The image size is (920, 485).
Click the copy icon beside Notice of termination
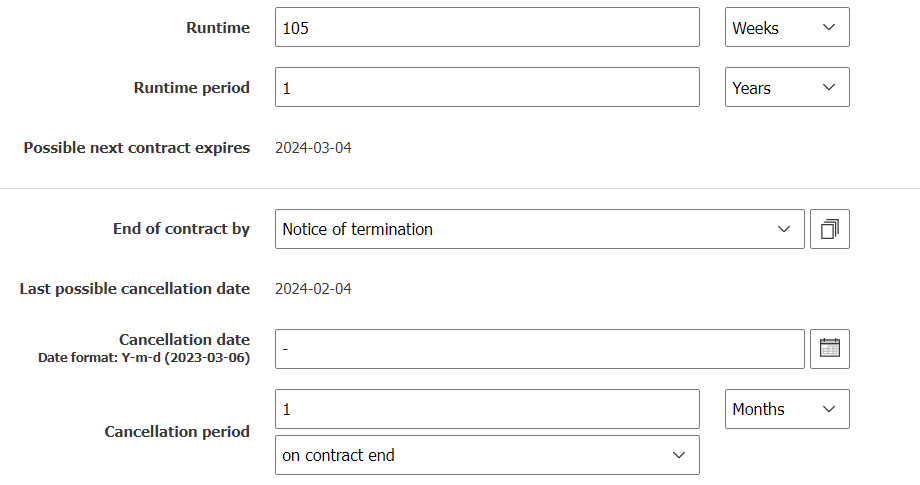coord(829,229)
